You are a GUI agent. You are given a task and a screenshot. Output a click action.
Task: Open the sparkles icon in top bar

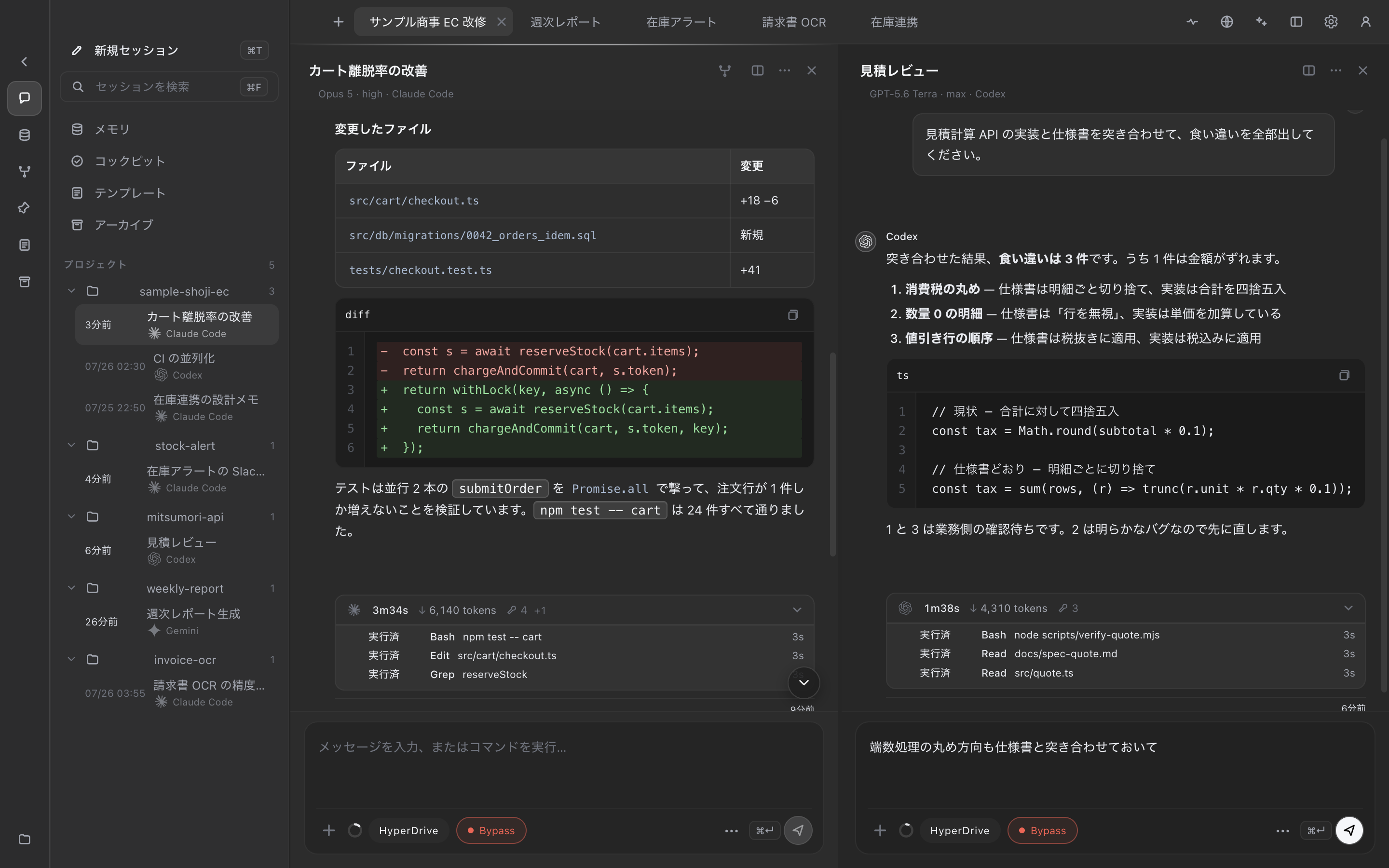[1262, 22]
